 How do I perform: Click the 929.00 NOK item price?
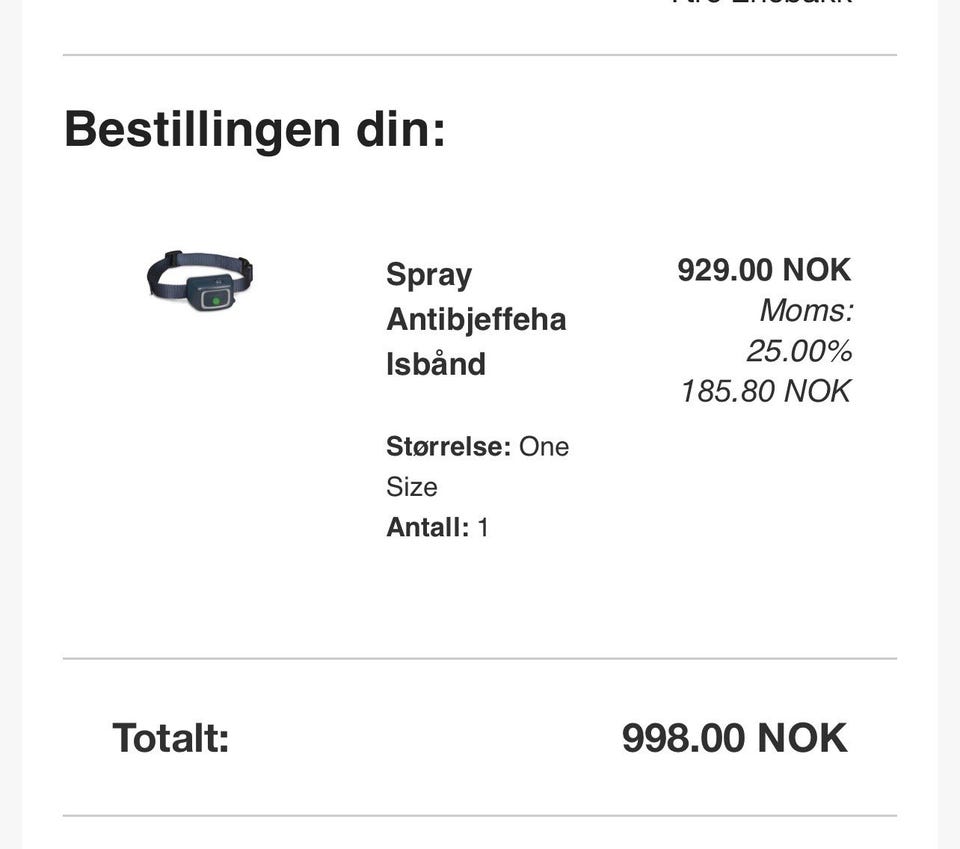tap(764, 269)
